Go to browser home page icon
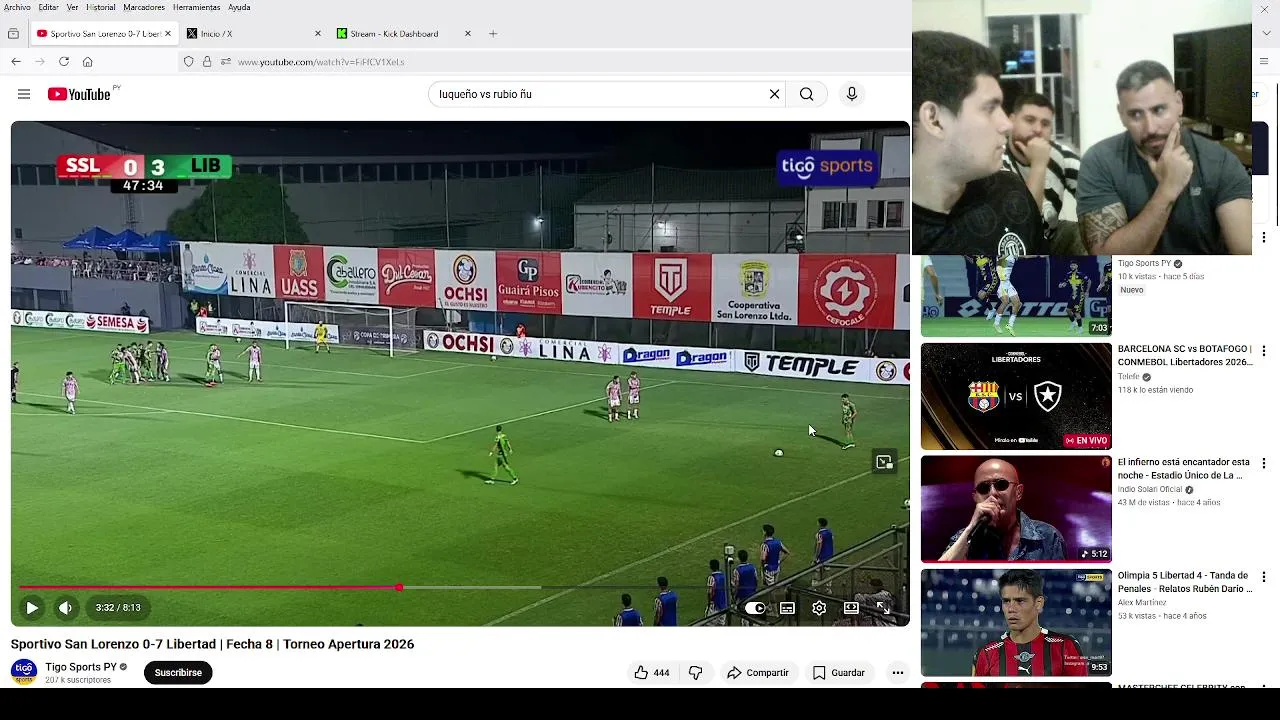The image size is (1280, 720). pos(88,62)
